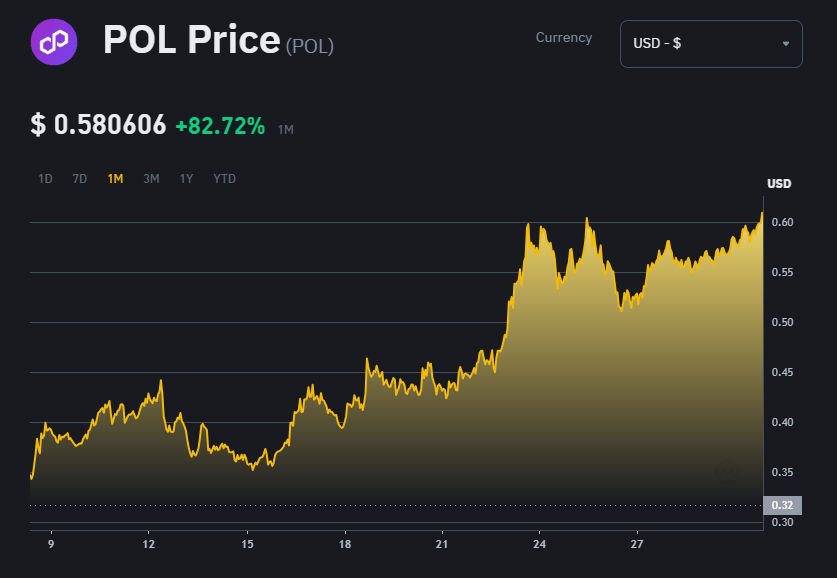
Task: Click the 0.55 y-axis label
Action: point(783,272)
